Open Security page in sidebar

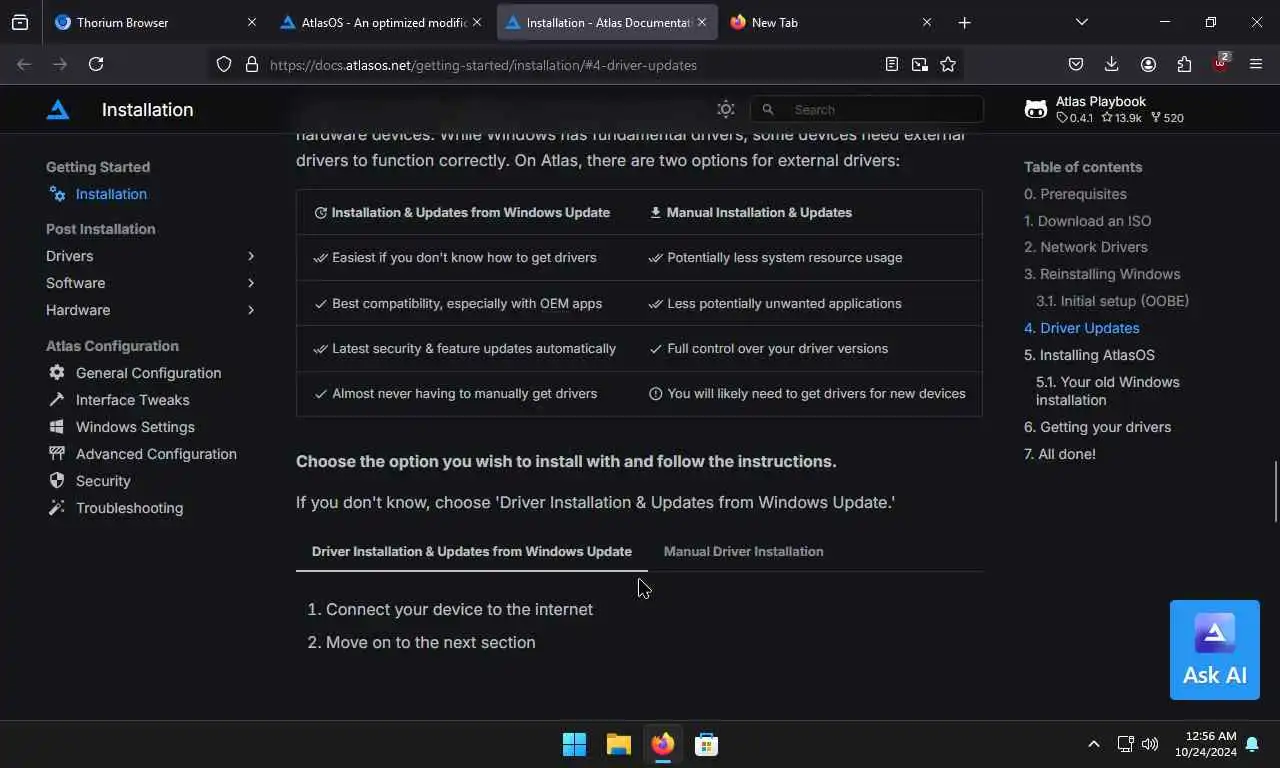103,481
